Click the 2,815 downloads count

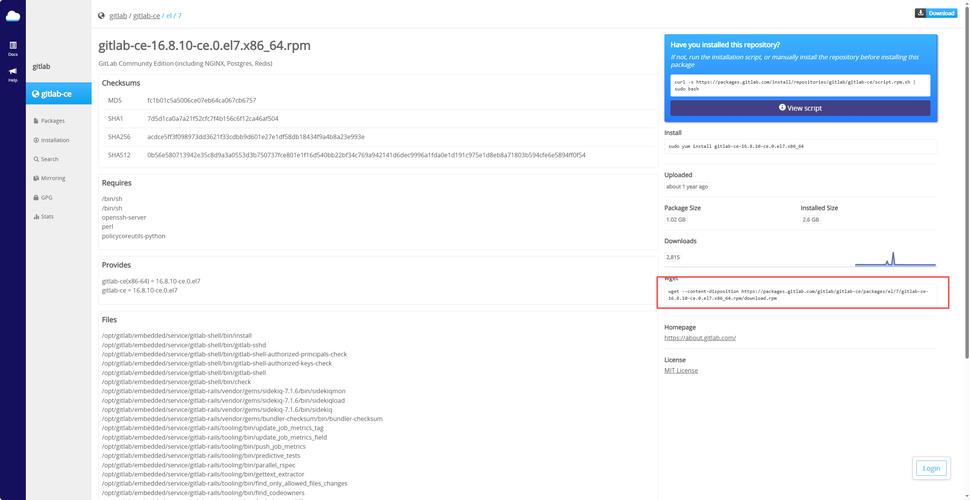(x=673, y=256)
